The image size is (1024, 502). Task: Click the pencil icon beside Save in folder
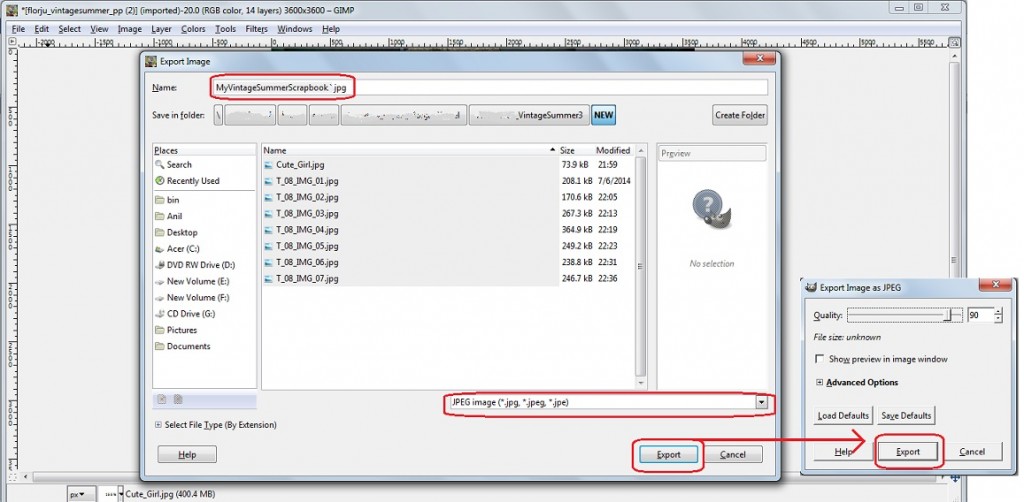point(220,115)
